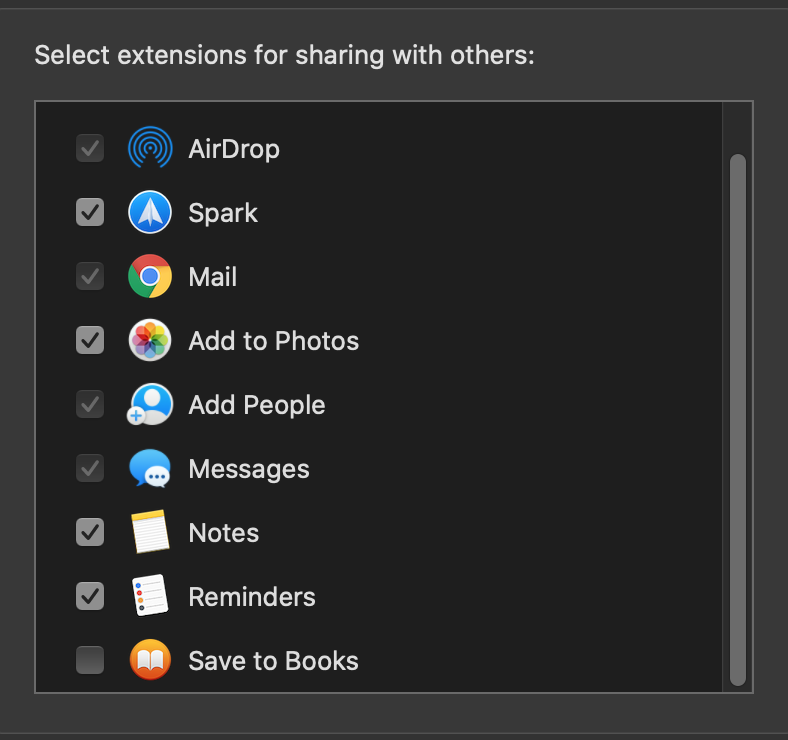Click the Add People contact icon
The image size is (788, 740).
click(150, 404)
